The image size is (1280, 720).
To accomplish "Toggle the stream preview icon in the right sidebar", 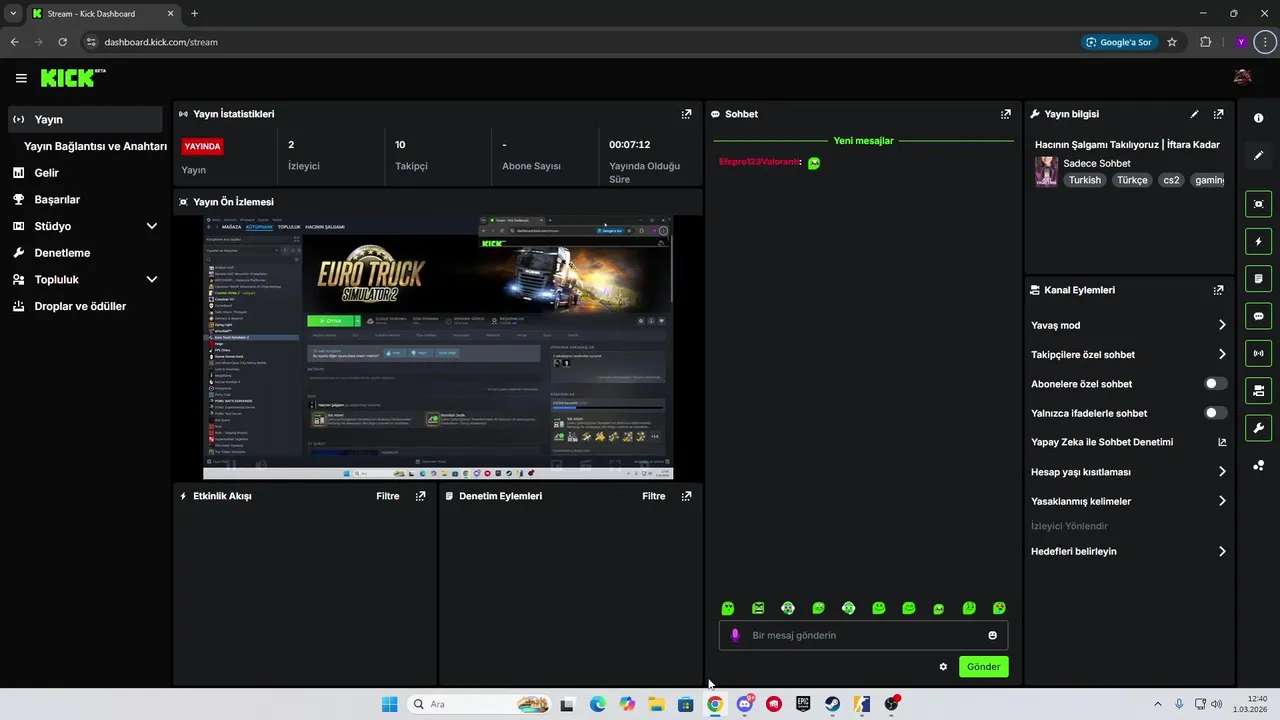I will click(1258, 204).
